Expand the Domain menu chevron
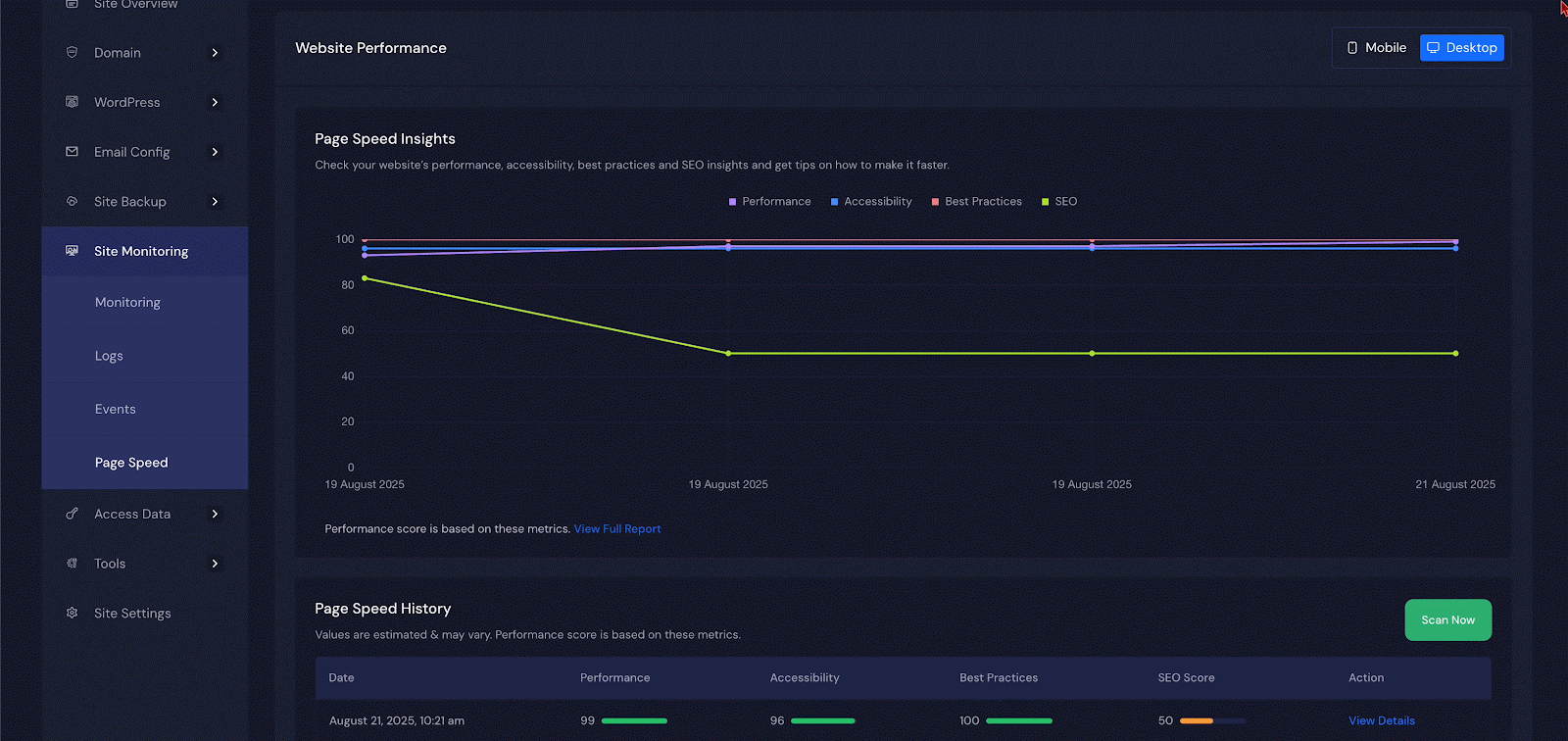 click(x=215, y=53)
